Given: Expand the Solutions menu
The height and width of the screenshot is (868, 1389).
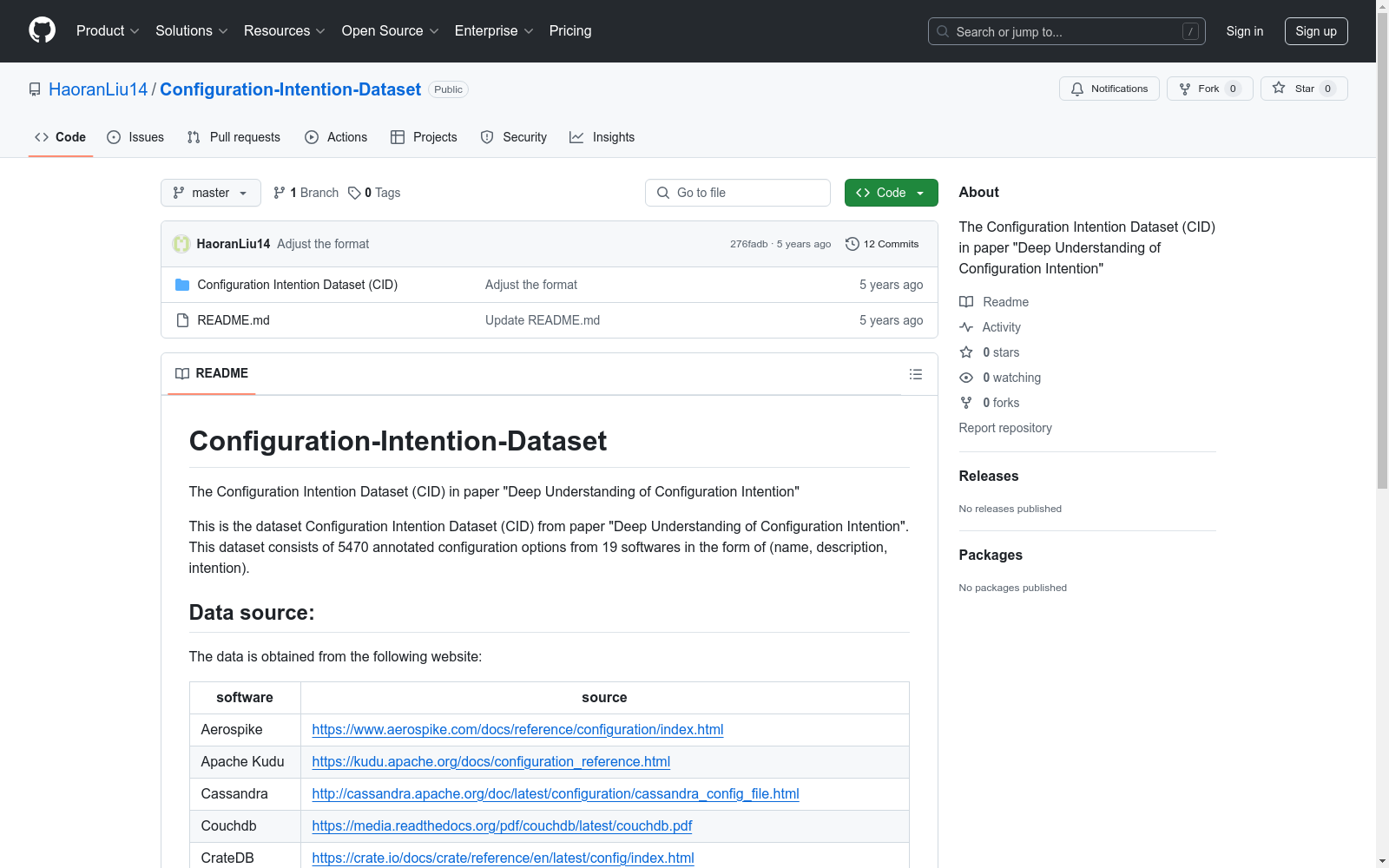Looking at the screenshot, I should [192, 31].
